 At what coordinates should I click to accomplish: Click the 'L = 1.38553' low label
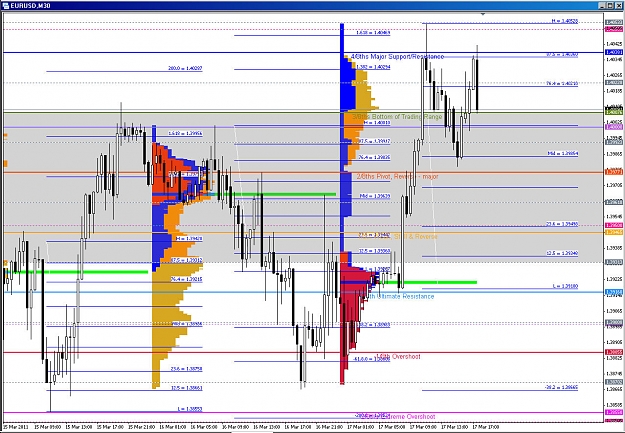pos(190,409)
